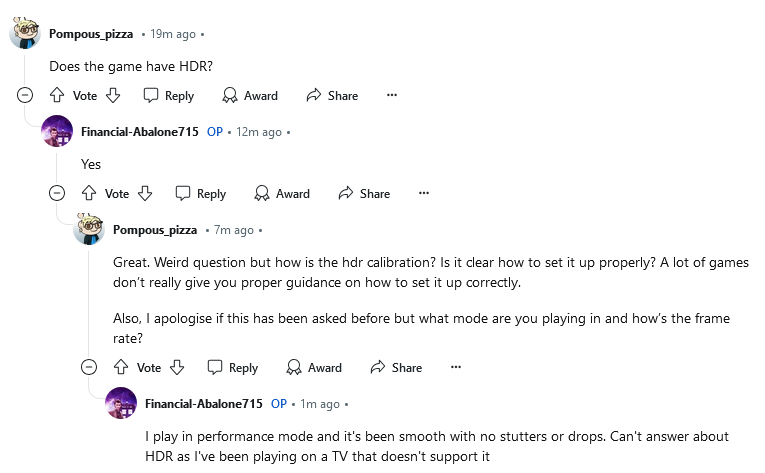Reply to 'Does the game have HDR?' comment
Screen dimensions: 765x473
pyautogui.click(x=169, y=95)
